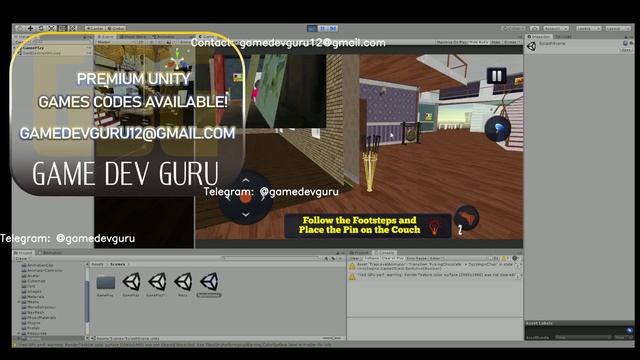The image size is (640, 360).
Task: Click the Console Clear button
Action: (x=354, y=258)
